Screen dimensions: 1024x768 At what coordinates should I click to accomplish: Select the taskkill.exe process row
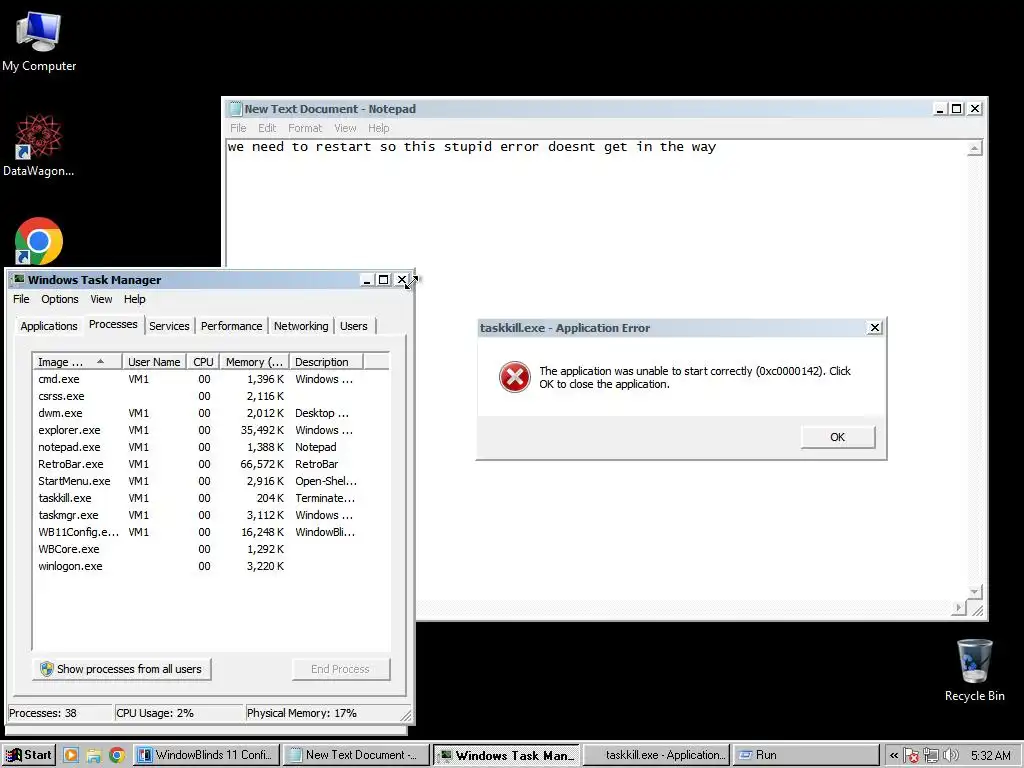[x=210, y=498]
